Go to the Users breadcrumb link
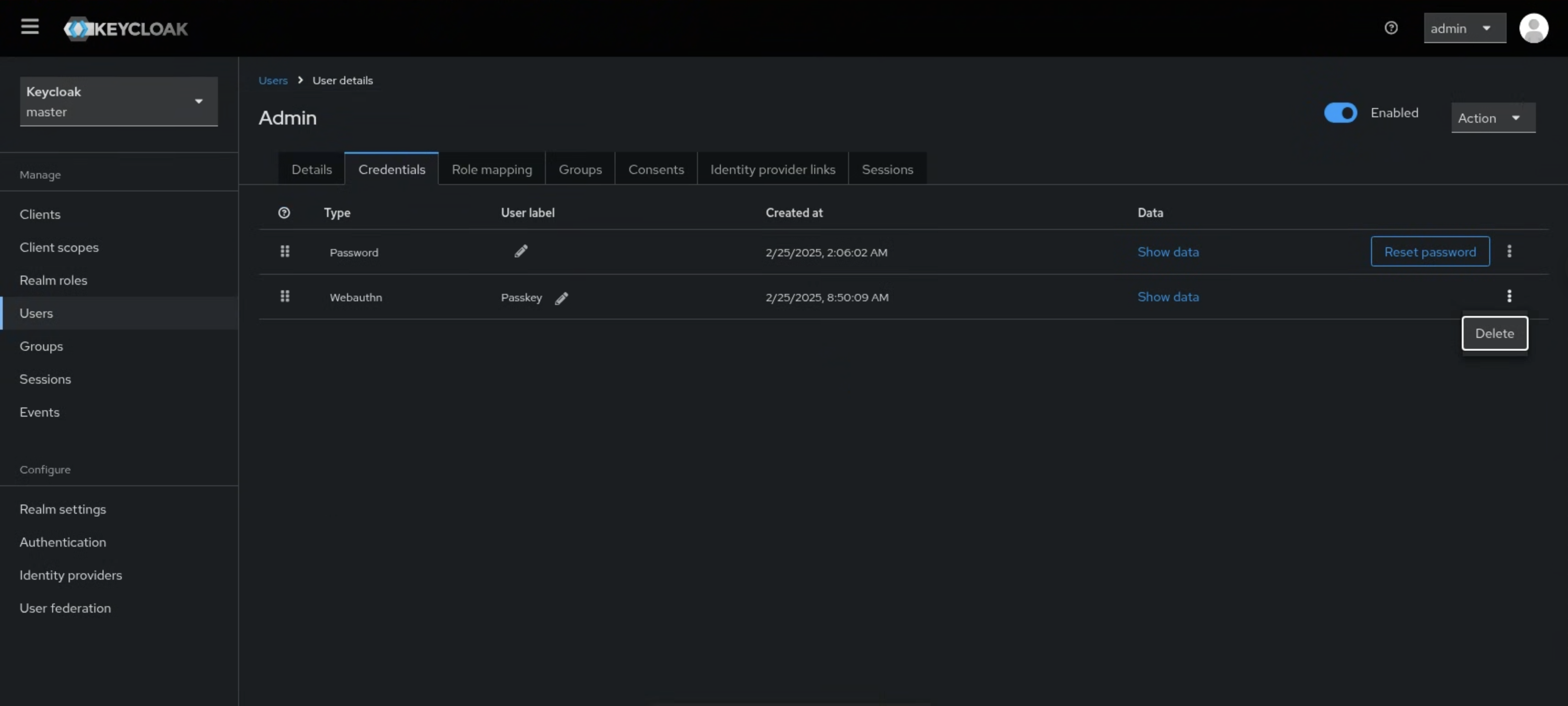Viewport: 1568px width, 706px height. click(x=272, y=80)
